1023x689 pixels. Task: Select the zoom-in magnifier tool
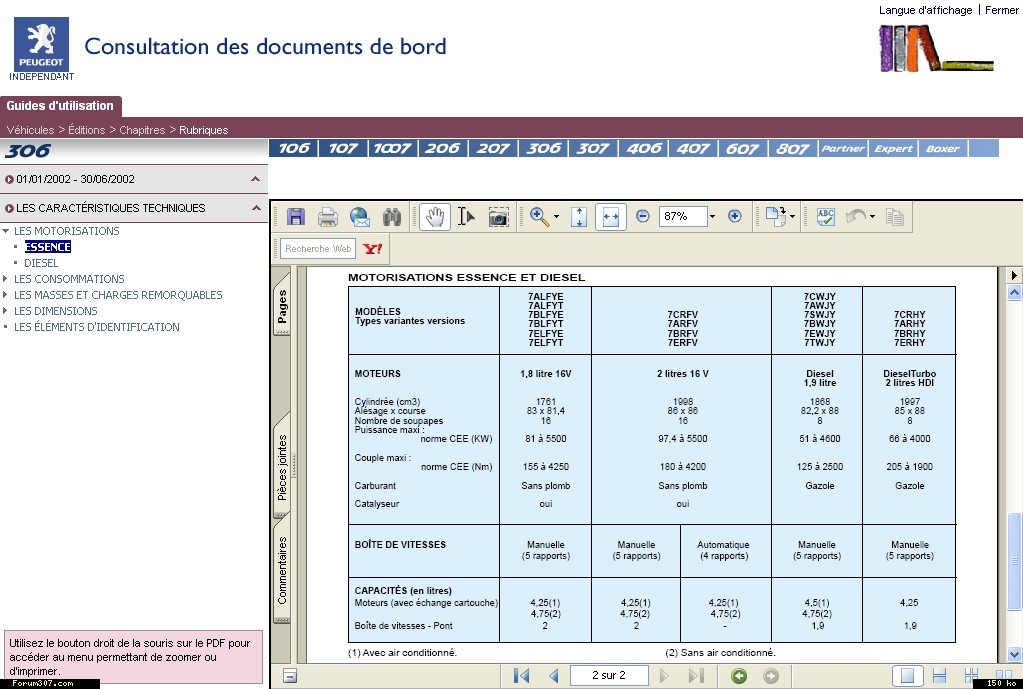click(x=539, y=217)
